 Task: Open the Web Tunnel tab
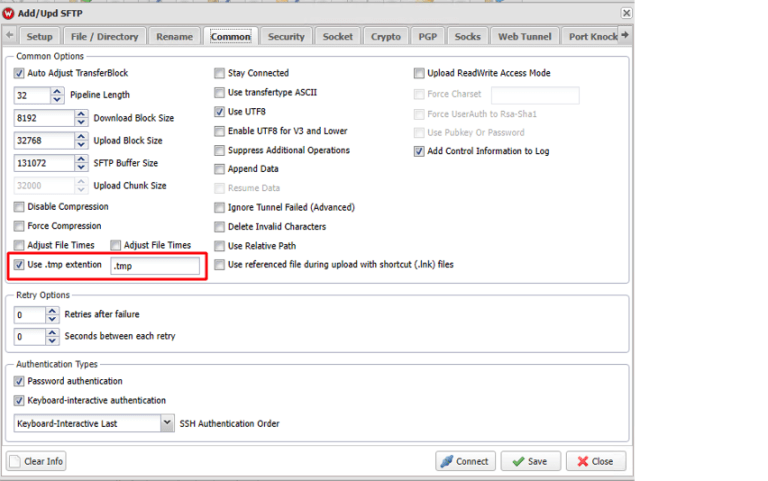pos(525,36)
